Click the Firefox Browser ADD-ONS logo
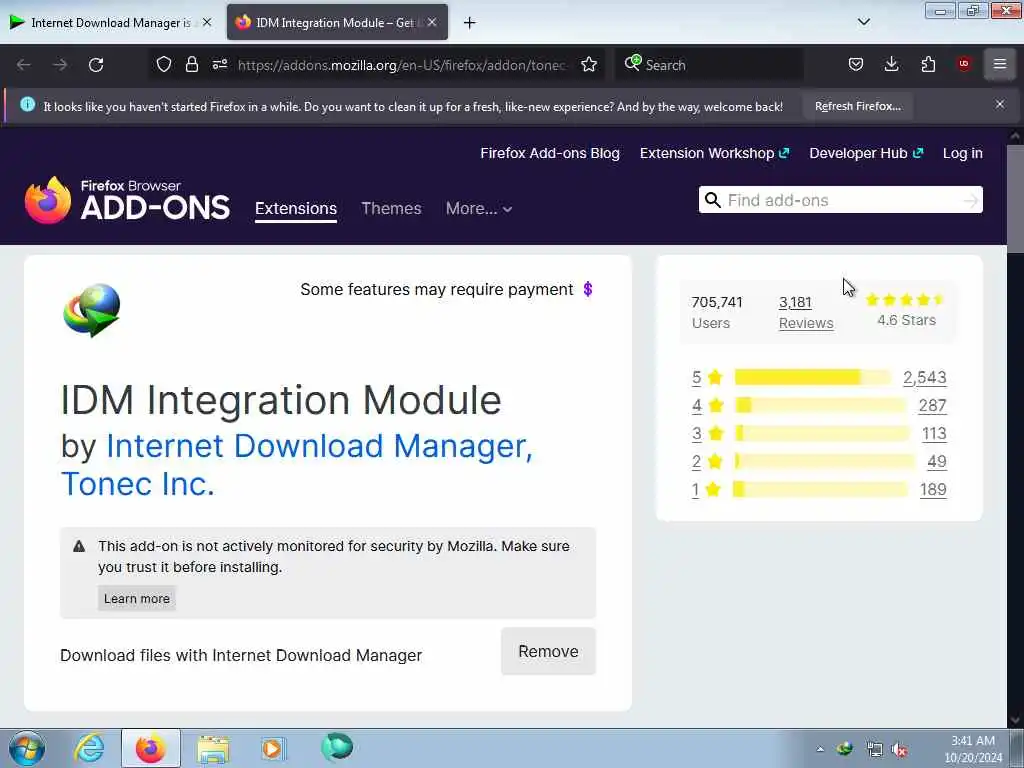Viewport: 1024px width, 768px height. pos(127,200)
